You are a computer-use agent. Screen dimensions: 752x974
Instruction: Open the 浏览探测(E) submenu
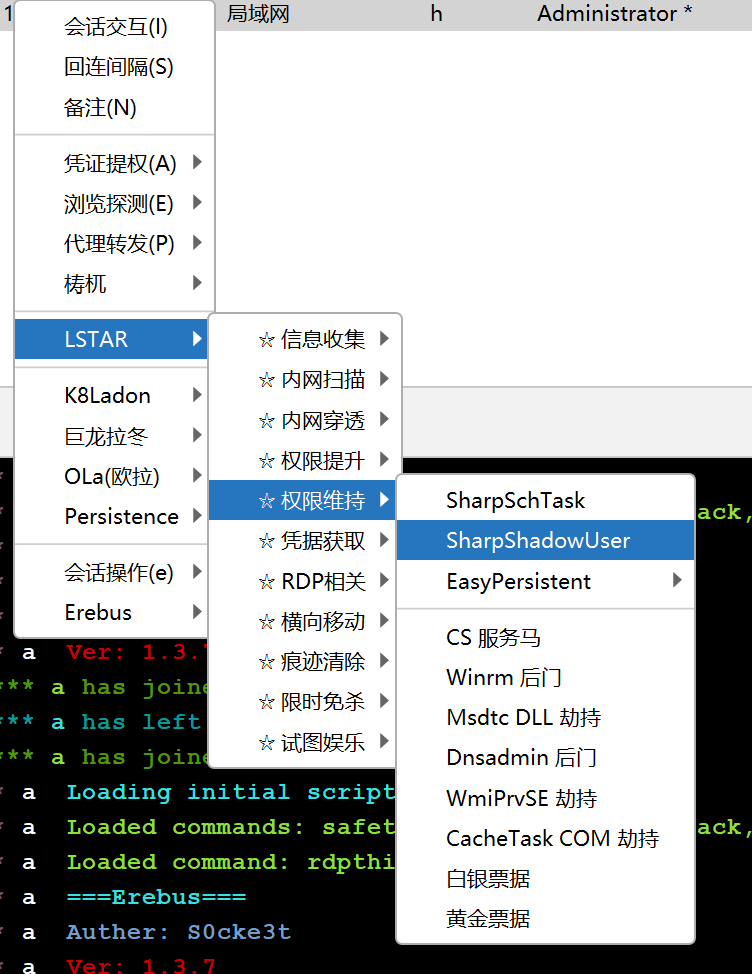[115, 203]
